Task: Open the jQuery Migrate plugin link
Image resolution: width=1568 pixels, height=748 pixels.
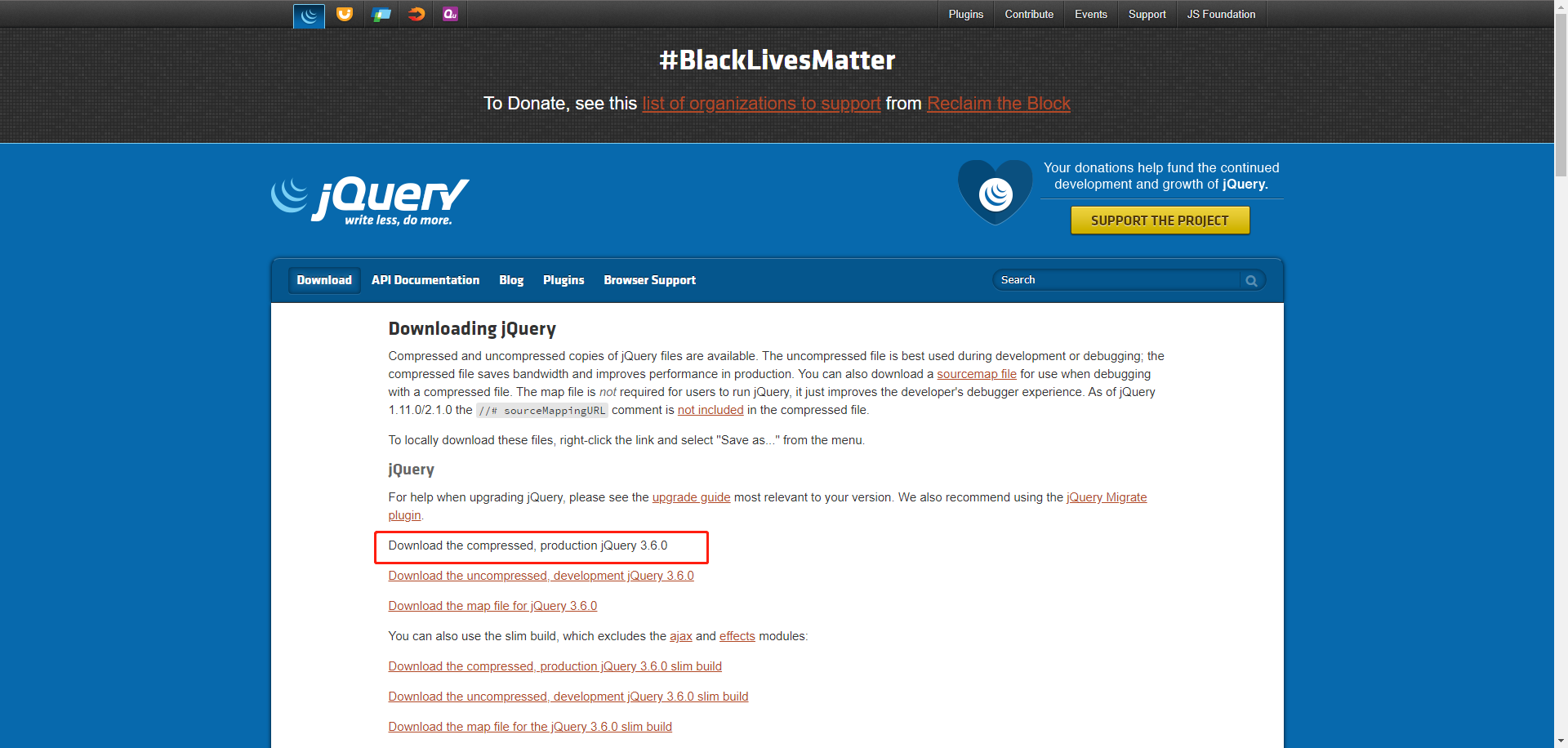Action: 1107,497
